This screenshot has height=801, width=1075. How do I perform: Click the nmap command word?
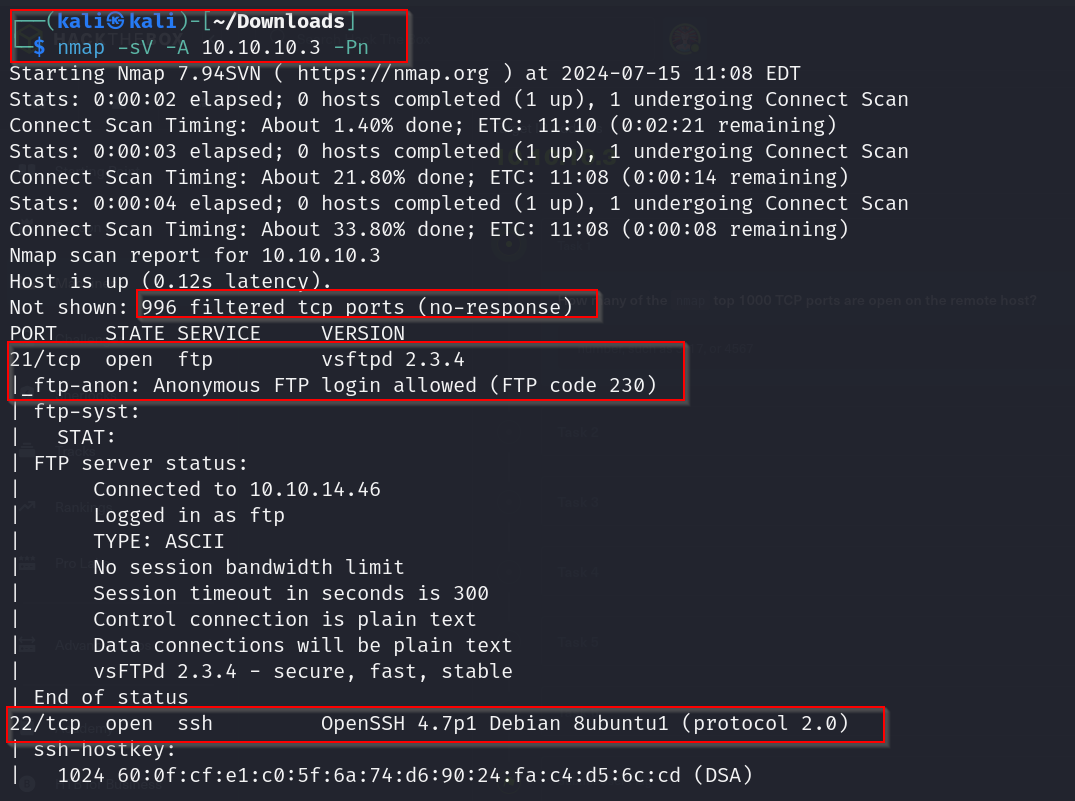(x=83, y=47)
